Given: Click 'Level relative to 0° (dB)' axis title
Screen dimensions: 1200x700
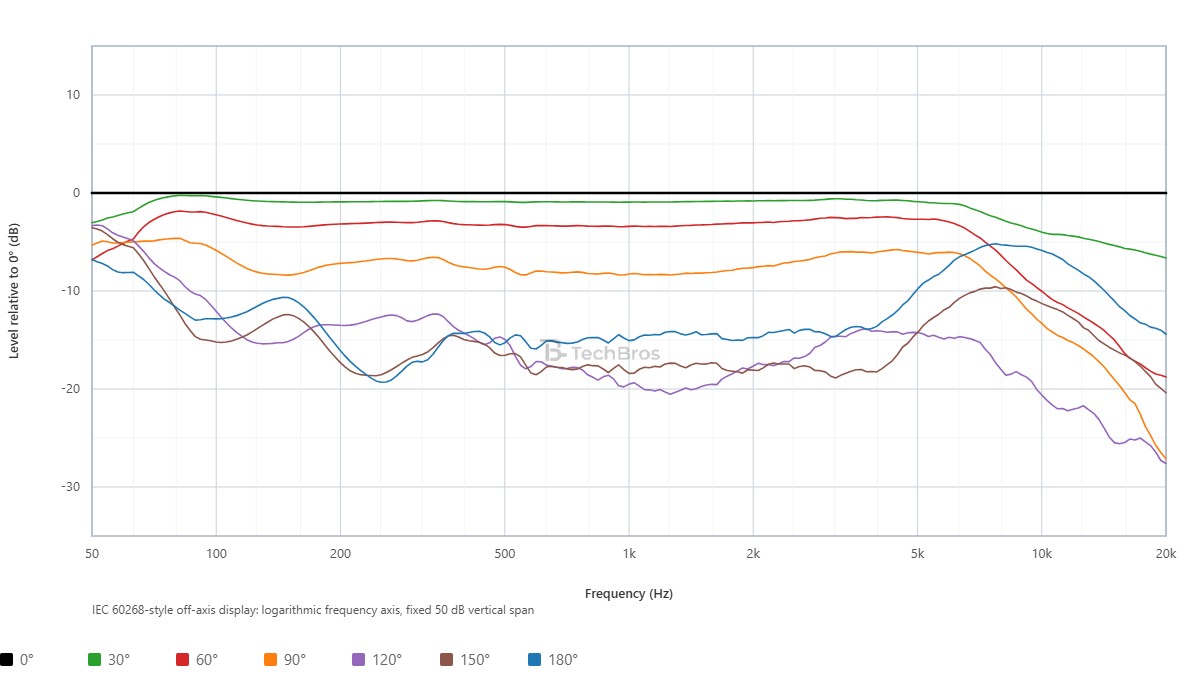Looking at the screenshot, I should [x=14, y=291].
